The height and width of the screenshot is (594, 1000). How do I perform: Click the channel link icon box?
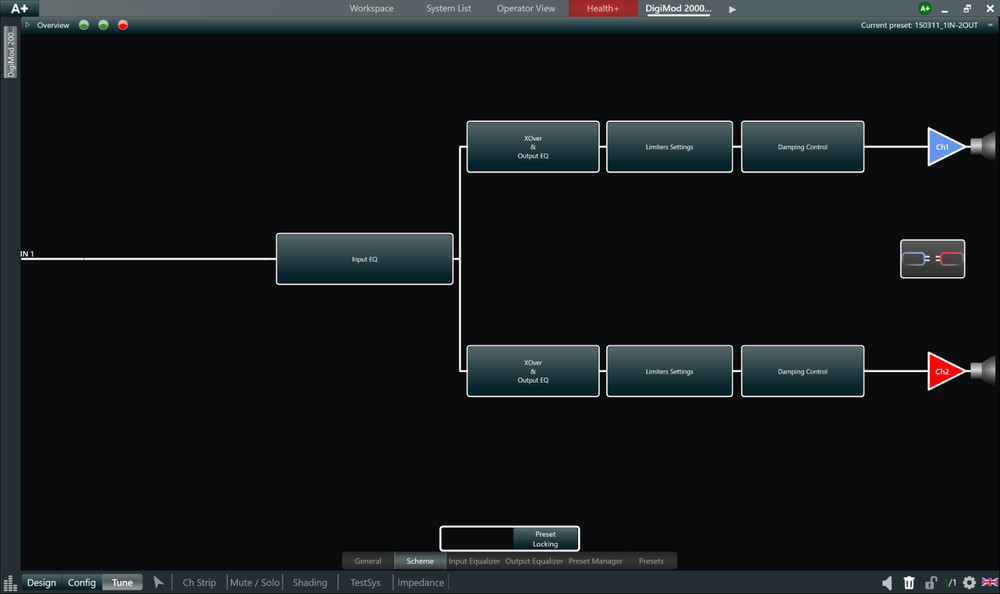pos(932,259)
